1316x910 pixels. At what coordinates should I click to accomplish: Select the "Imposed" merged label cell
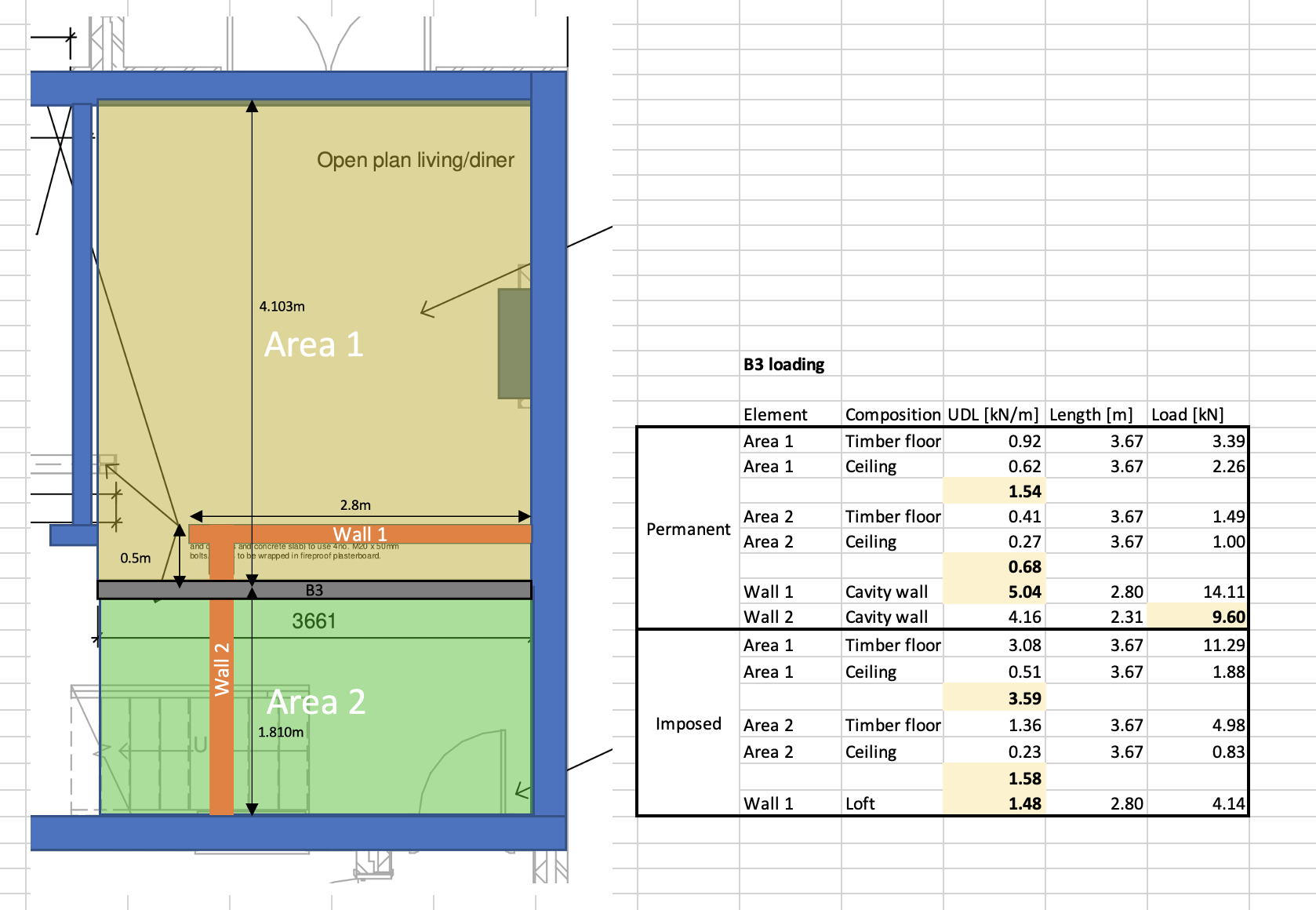click(688, 724)
